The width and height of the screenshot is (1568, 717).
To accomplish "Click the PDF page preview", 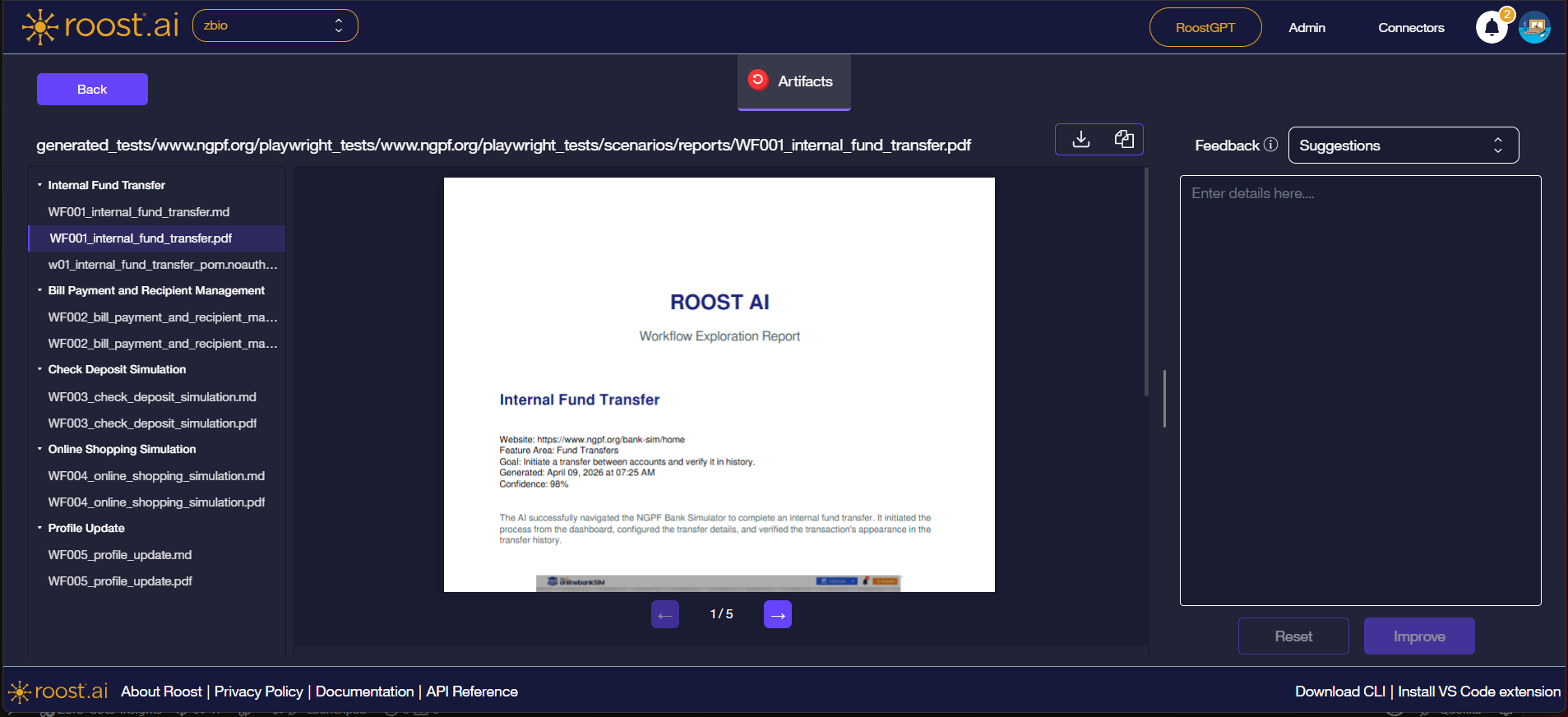I will (719, 385).
